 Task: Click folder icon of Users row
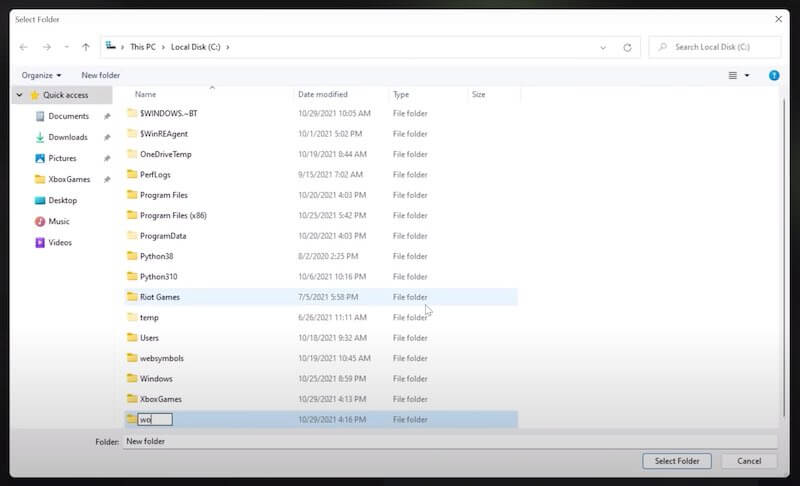click(132, 337)
